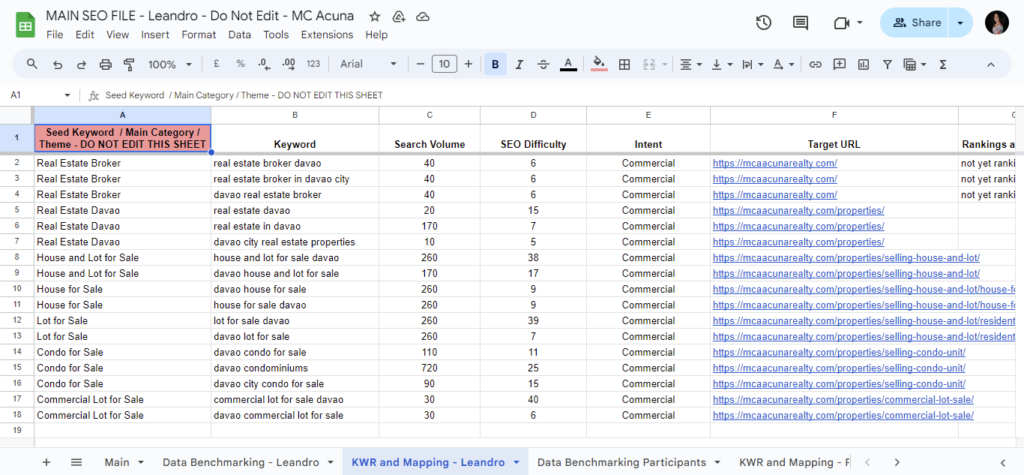Show the side panel arrow
This screenshot has height=475, width=1024.
[x=1002, y=462]
